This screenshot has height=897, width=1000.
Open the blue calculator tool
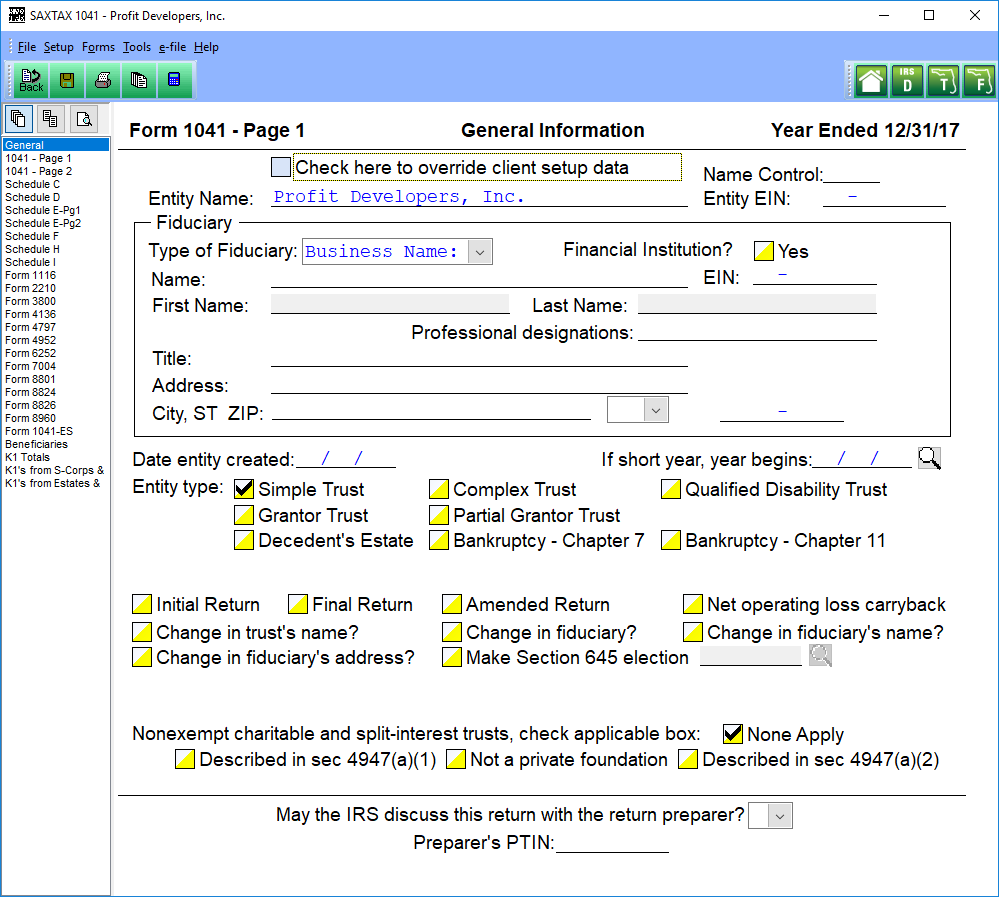tap(174, 80)
